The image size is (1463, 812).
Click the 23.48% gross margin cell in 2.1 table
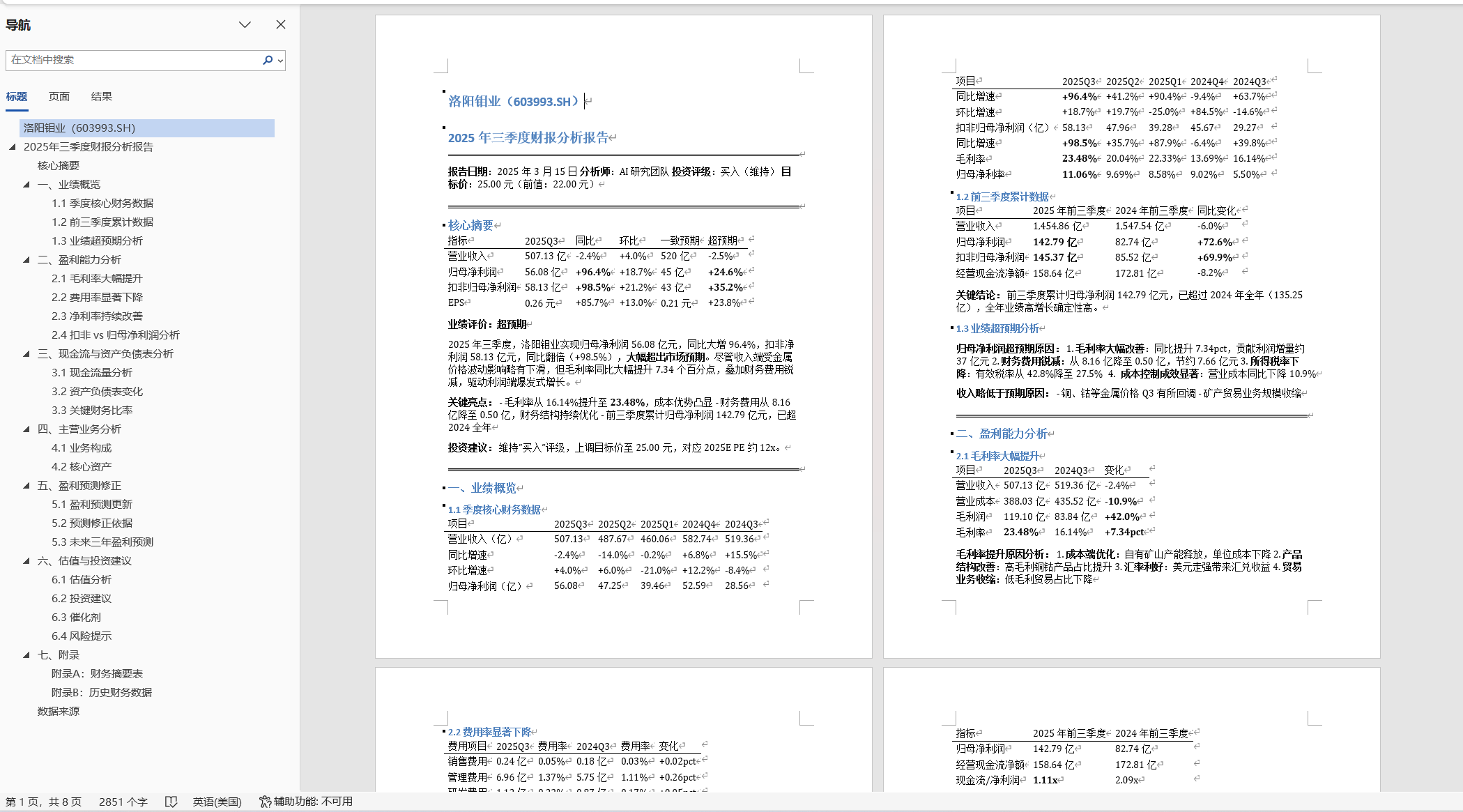1021,532
